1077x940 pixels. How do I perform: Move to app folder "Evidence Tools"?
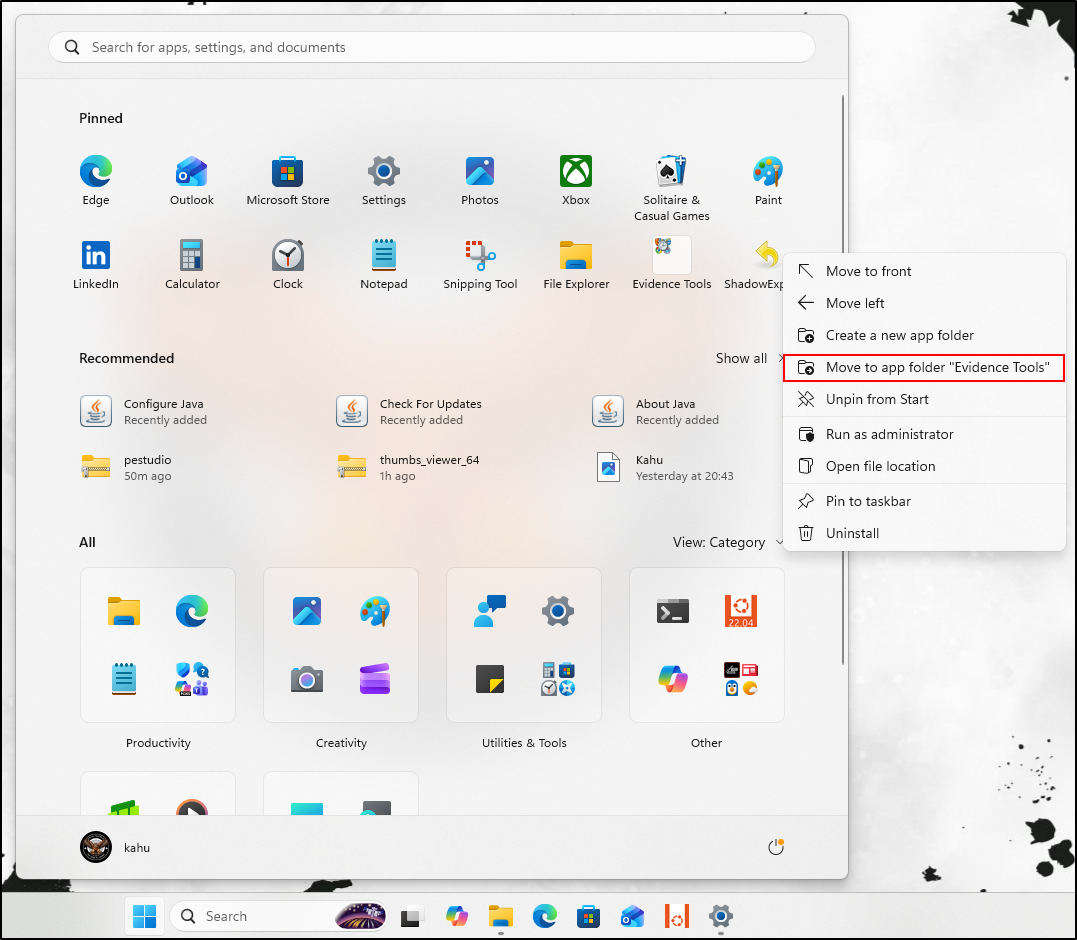pyautogui.click(x=924, y=367)
